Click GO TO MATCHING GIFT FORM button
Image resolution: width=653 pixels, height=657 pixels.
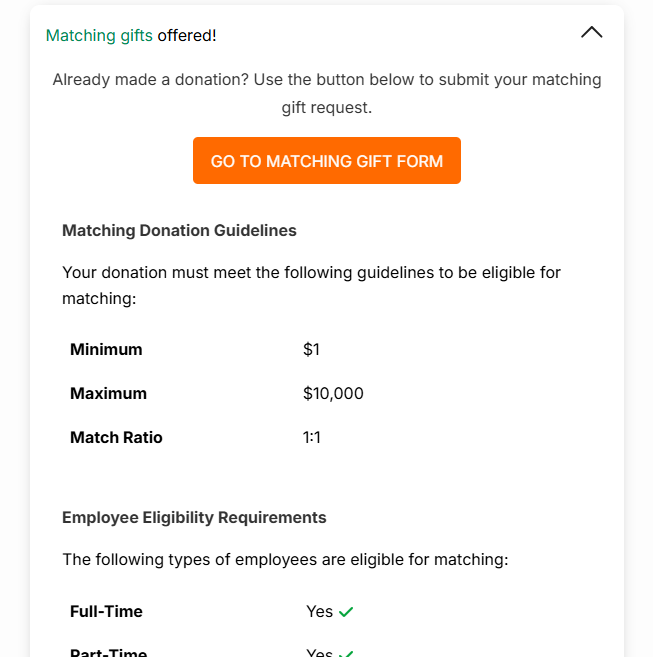tap(326, 160)
